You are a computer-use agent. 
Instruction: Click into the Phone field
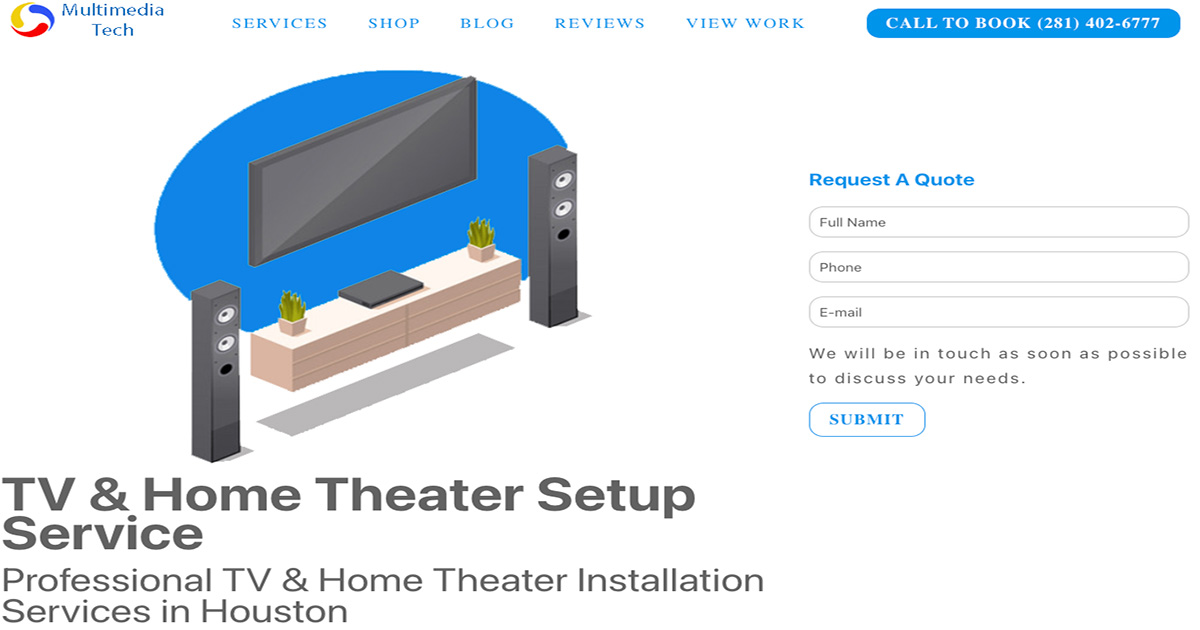[x=998, y=267]
